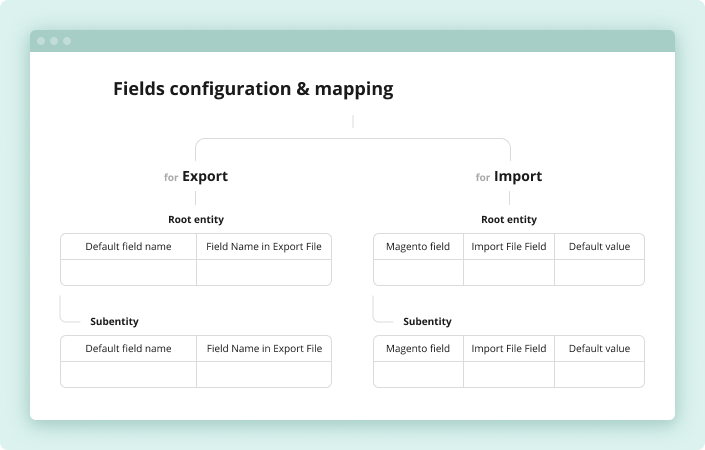
Task: Click empty cell under Root entity Default value
Action: pyautogui.click(x=599, y=272)
